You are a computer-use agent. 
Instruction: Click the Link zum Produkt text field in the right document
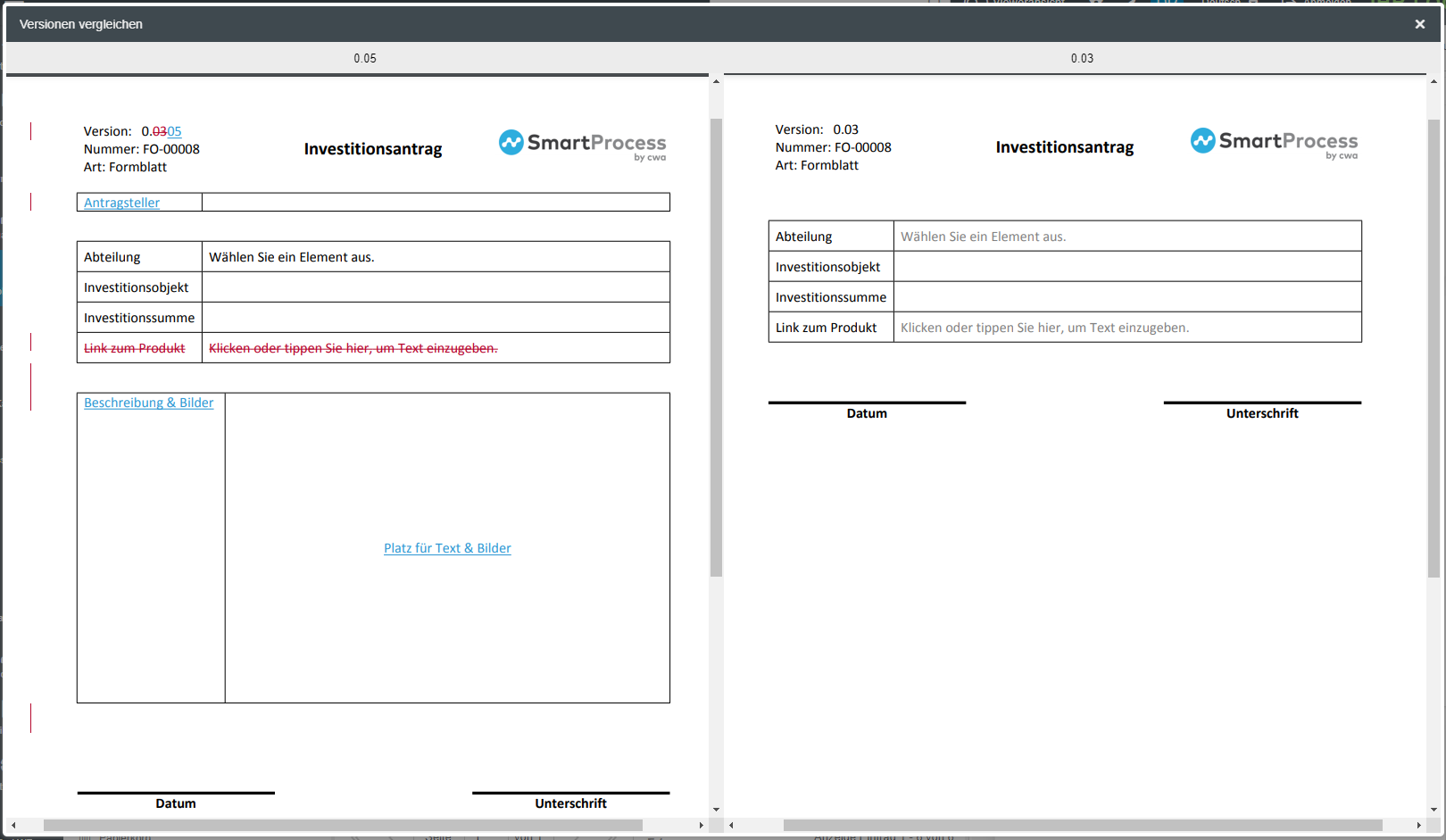[1127, 328]
